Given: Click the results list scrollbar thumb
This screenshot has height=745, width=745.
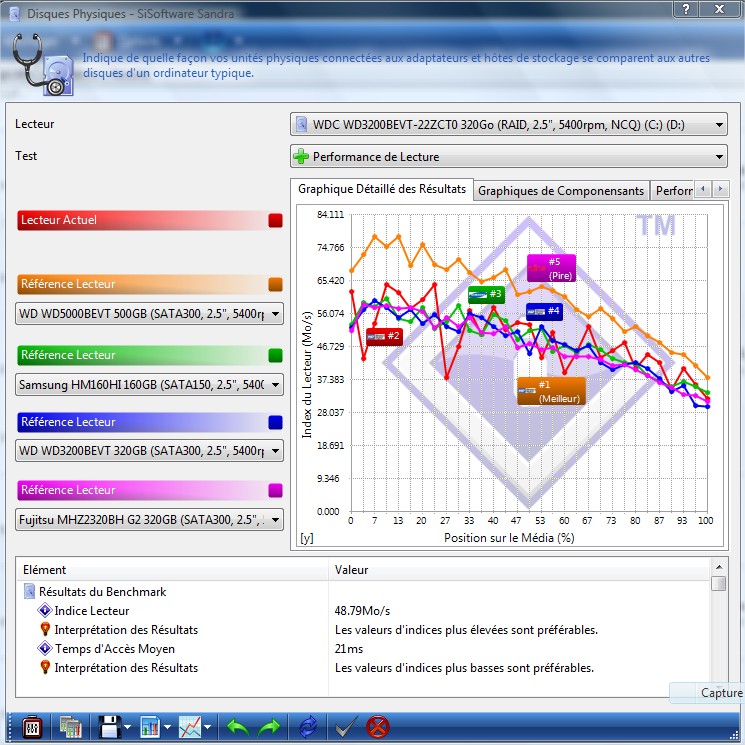Looking at the screenshot, I should pos(719,583).
